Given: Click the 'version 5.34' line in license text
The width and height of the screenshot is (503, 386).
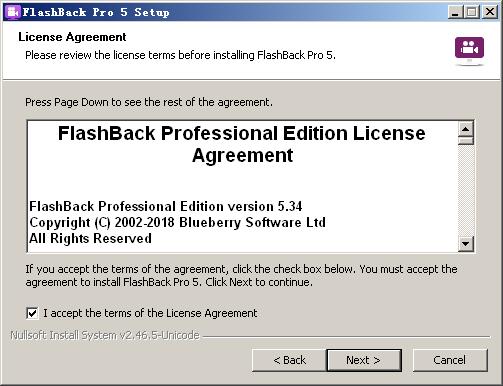Looking at the screenshot, I should [x=166, y=206].
